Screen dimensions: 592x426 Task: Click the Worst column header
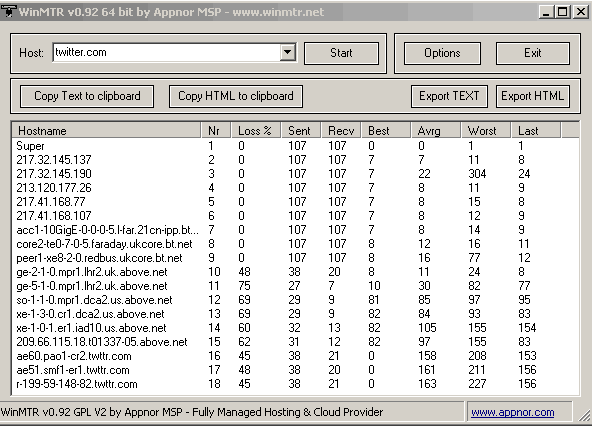pyautogui.click(x=485, y=131)
